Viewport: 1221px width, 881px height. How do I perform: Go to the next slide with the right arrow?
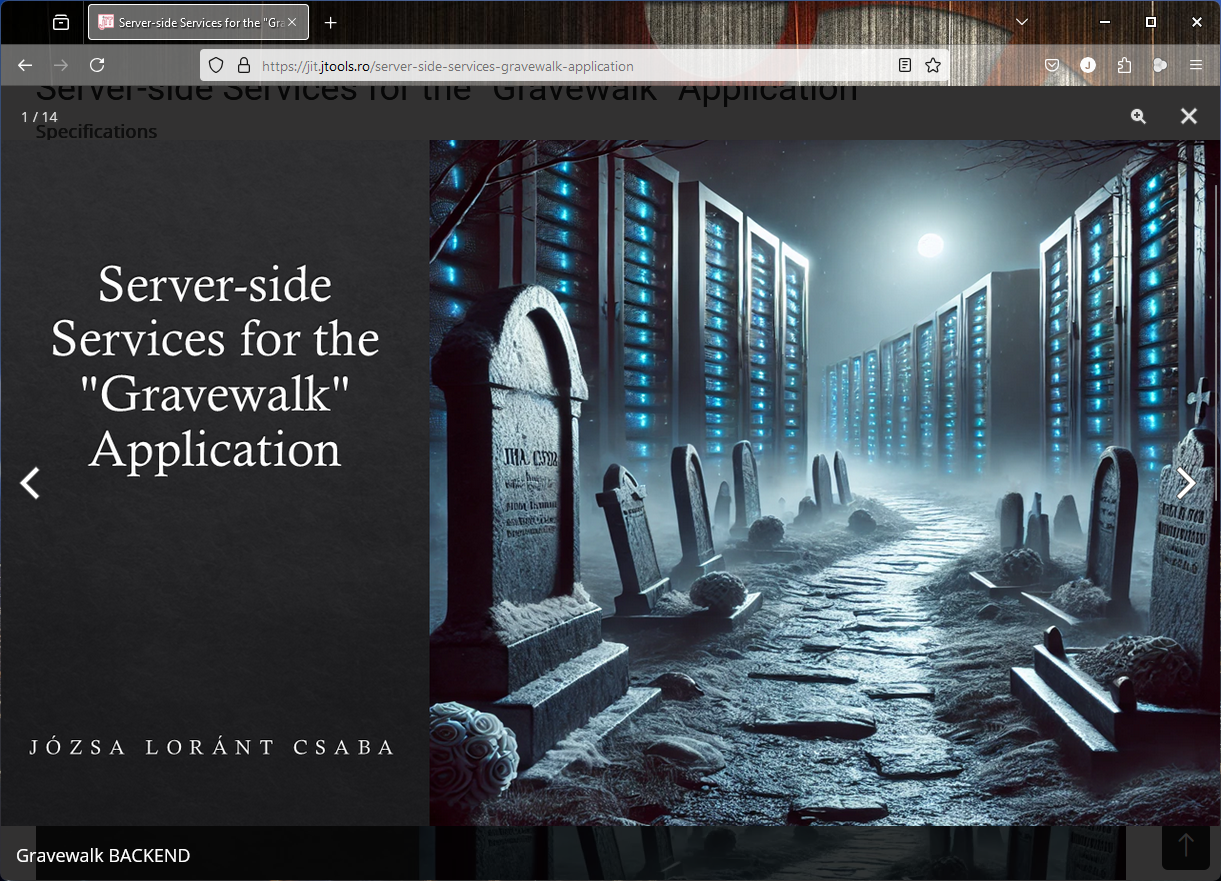[x=1186, y=483]
